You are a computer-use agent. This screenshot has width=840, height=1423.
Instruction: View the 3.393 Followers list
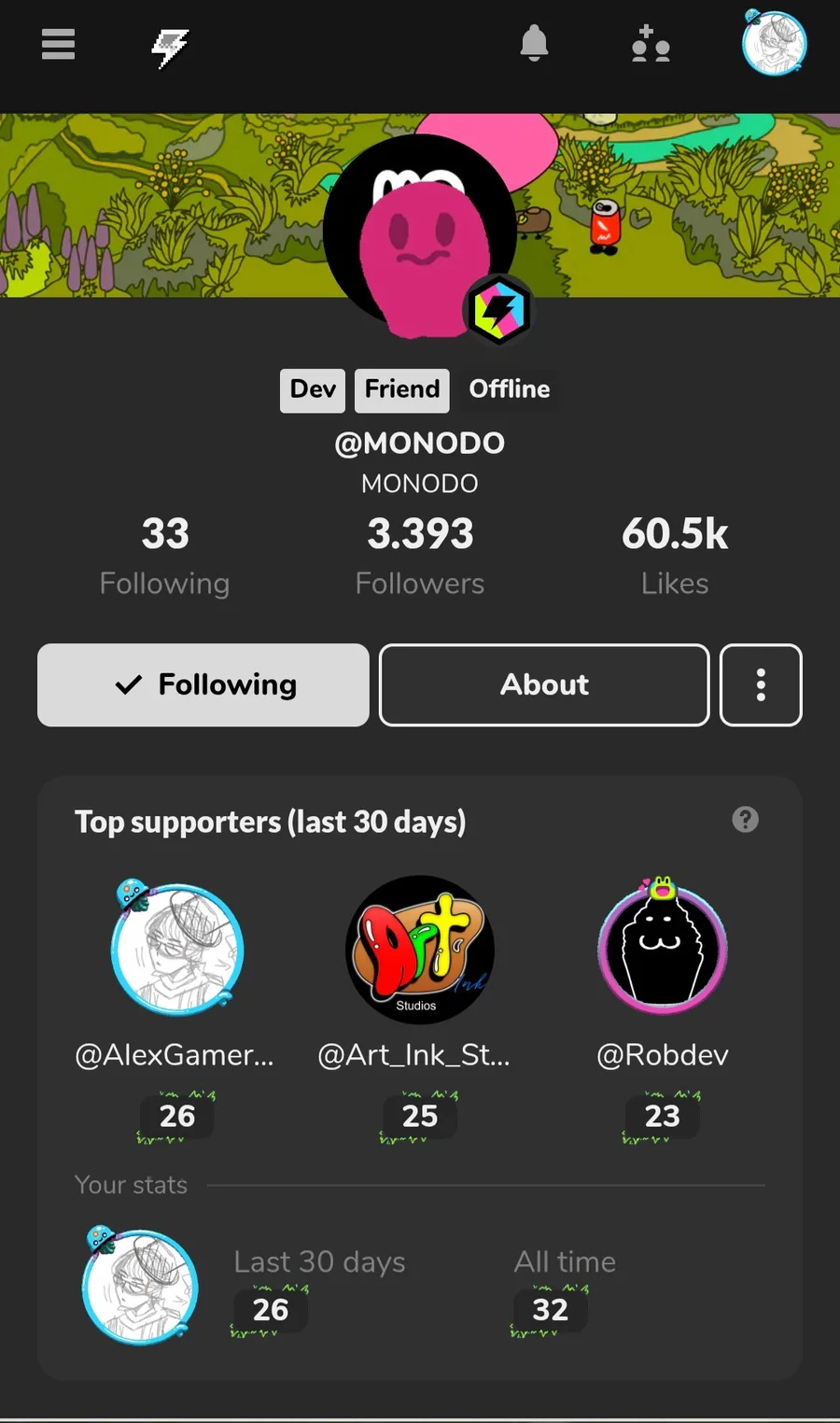pos(420,557)
